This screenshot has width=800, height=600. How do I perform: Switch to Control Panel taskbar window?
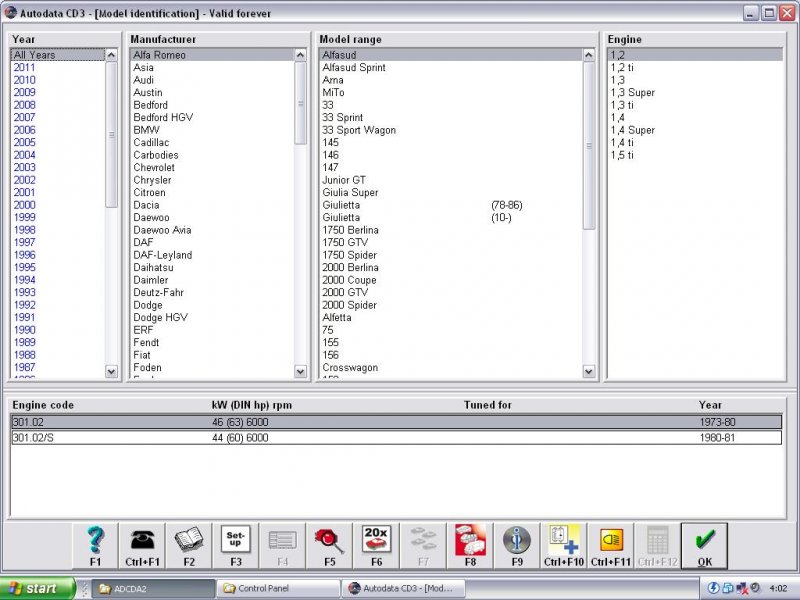[x=278, y=588]
